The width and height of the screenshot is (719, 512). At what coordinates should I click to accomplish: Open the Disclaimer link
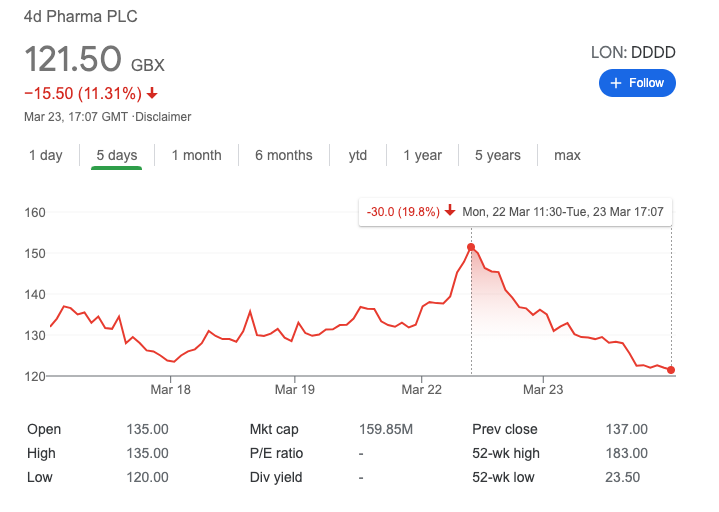pyautogui.click(x=163, y=117)
